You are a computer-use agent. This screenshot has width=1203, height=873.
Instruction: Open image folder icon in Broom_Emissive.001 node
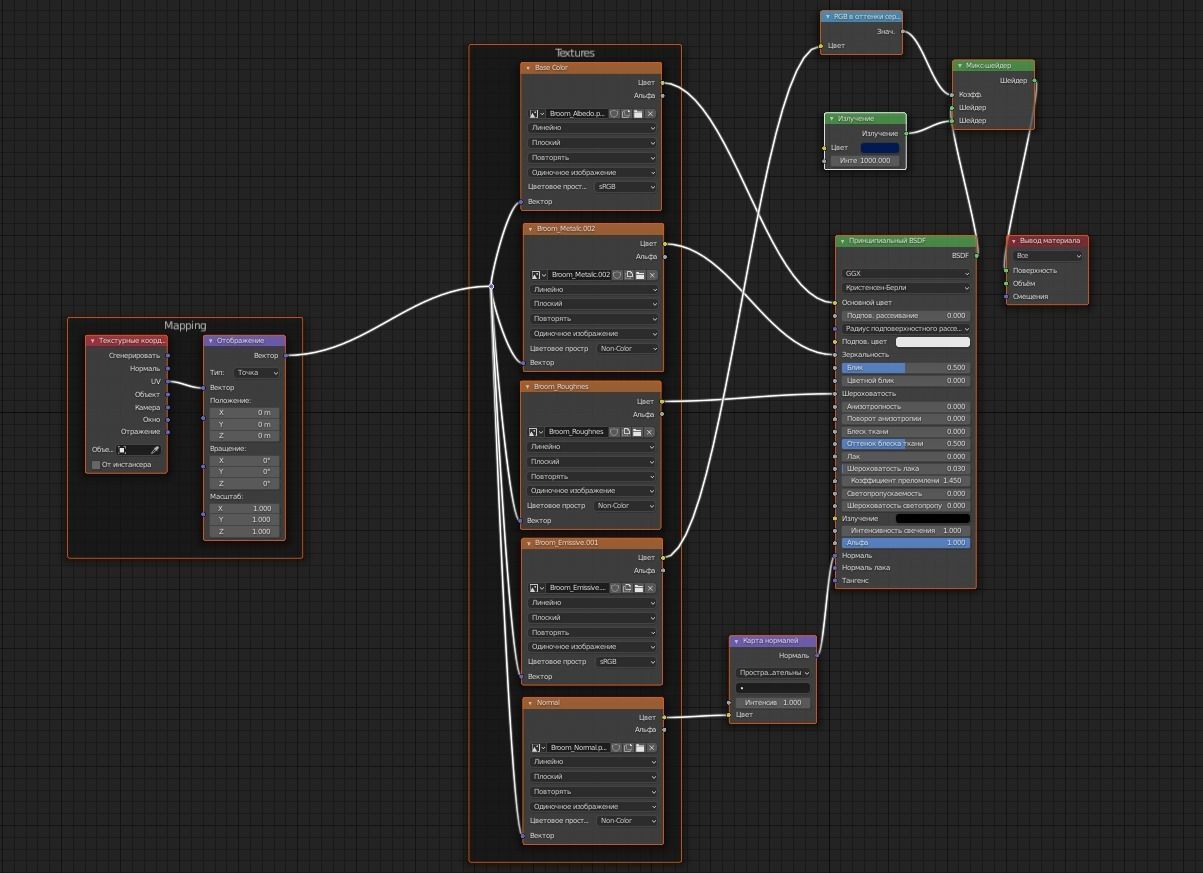pyautogui.click(x=638, y=588)
